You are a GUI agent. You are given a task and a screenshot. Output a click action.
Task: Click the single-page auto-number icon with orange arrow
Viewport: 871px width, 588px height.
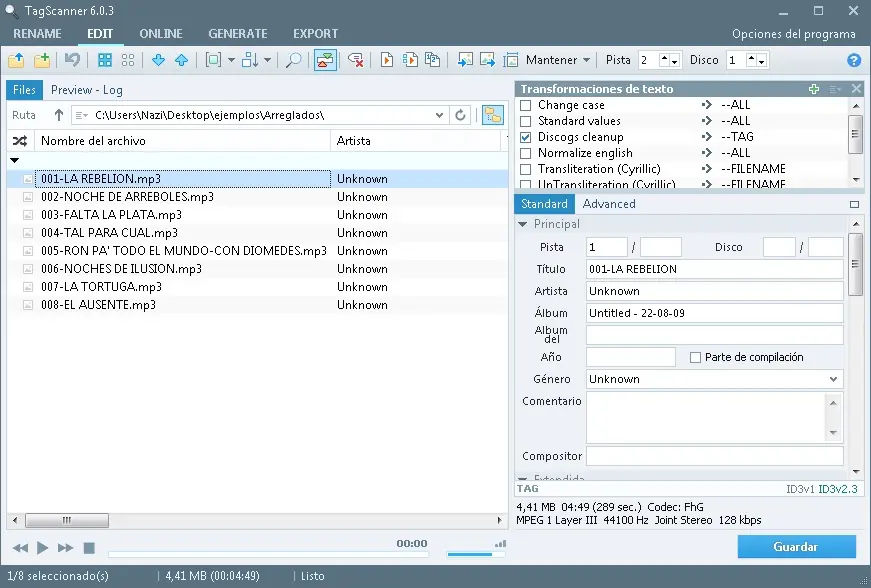(387, 60)
